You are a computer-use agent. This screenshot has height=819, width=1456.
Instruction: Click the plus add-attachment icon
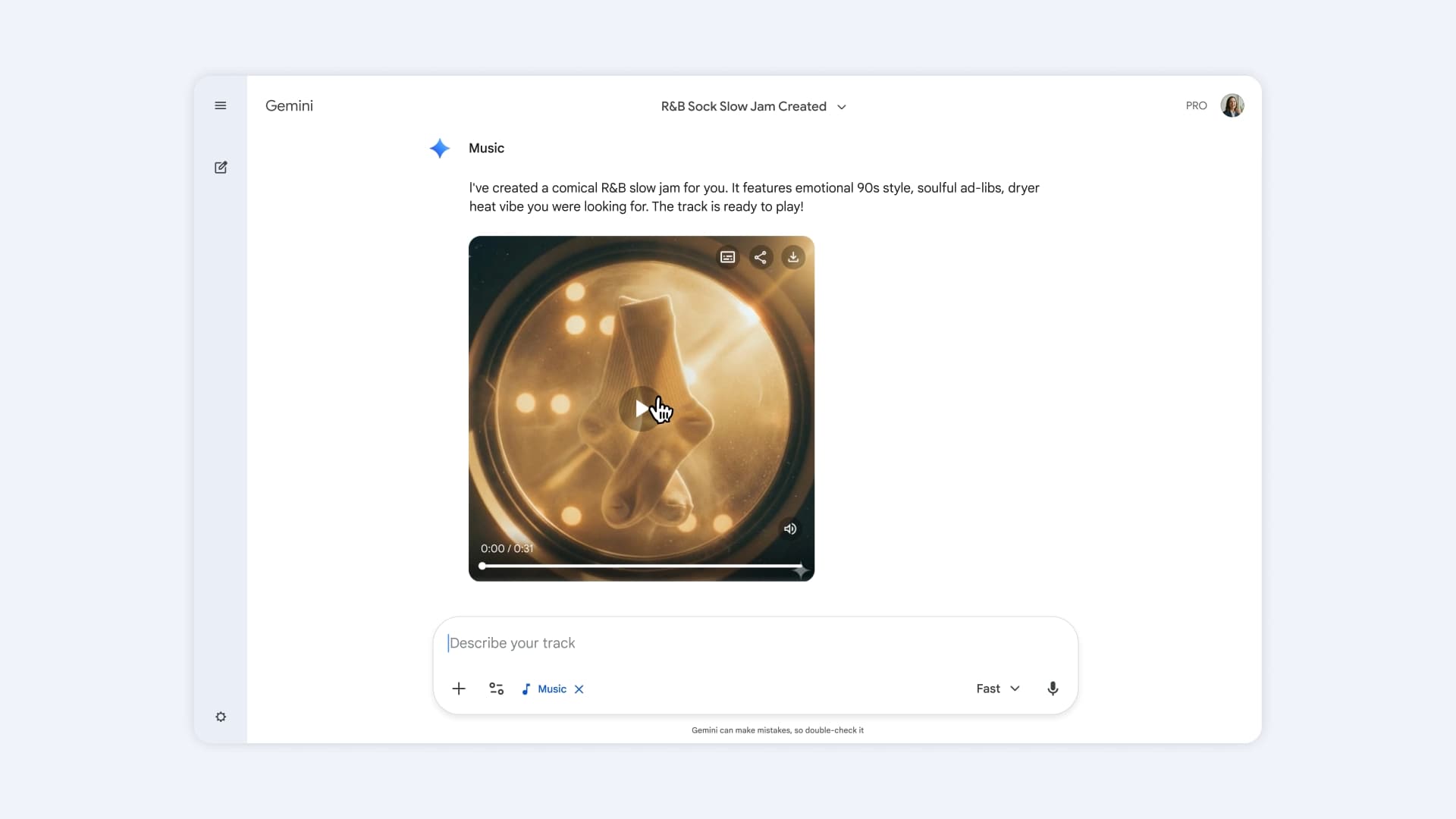click(x=459, y=689)
